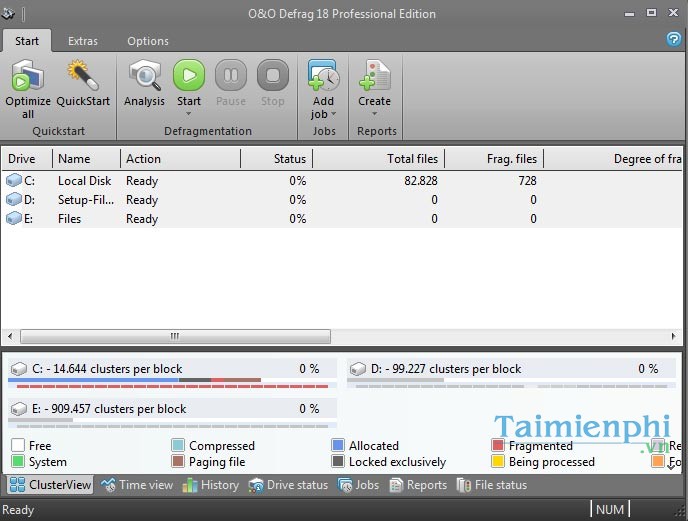
Task: Expand the Add job dropdown arrow
Action: 333,114
